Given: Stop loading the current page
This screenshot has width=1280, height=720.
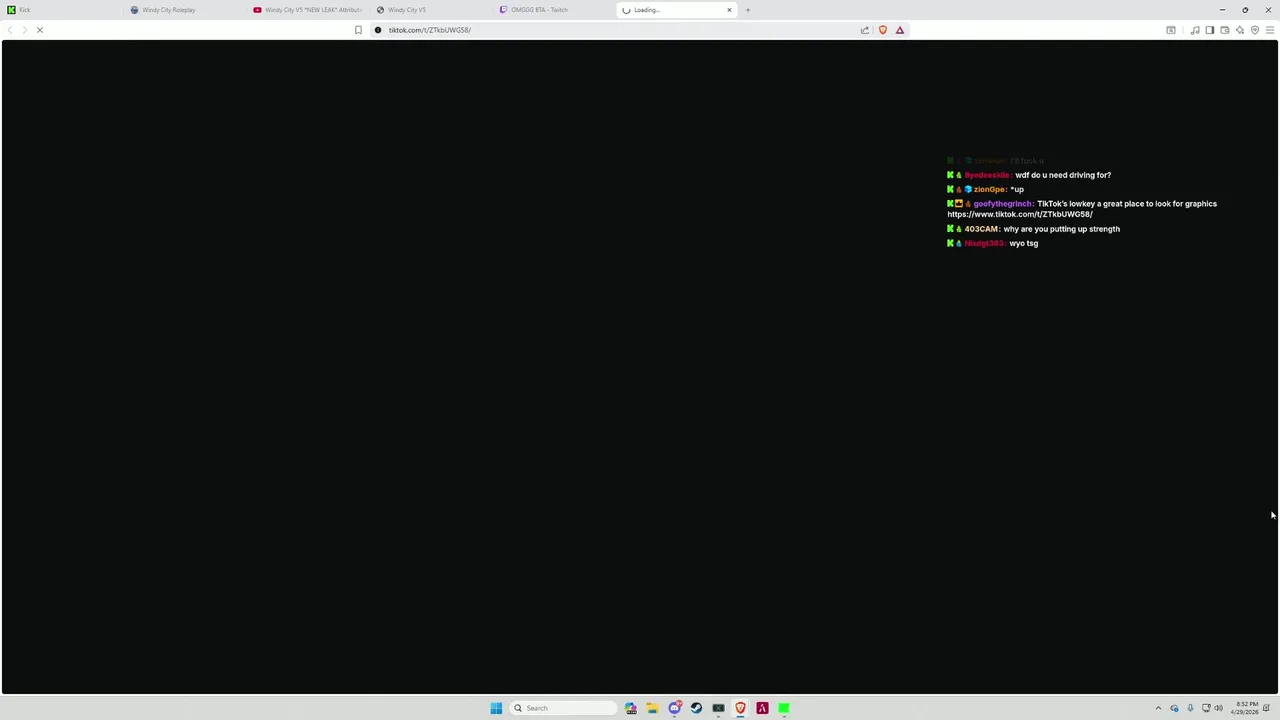Looking at the screenshot, I should point(40,30).
